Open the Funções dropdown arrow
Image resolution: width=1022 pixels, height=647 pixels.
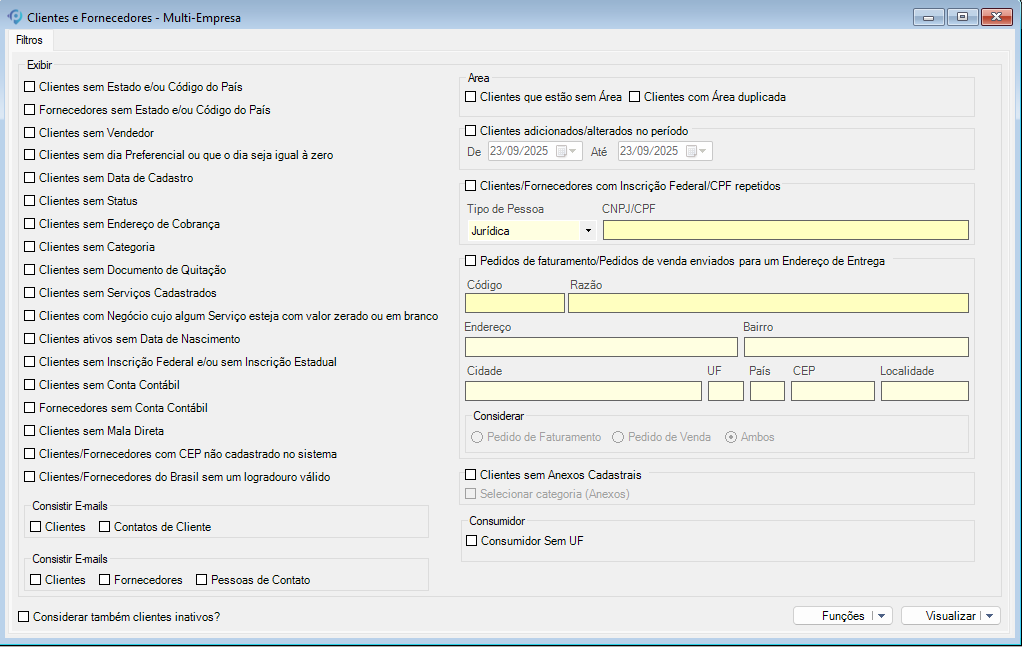point(882,616)
